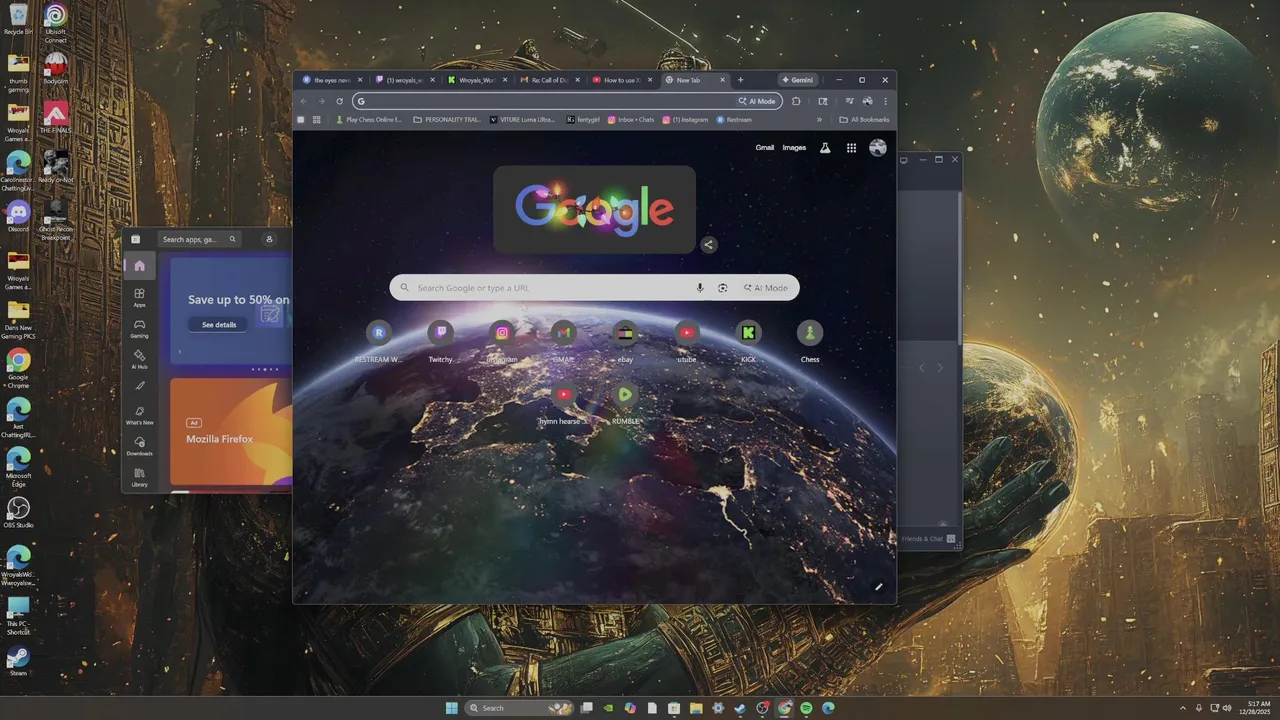The width and height of the screenshot is (1280, 720).
Task: Open the Google apps grid icon
Action: point(851,148)
